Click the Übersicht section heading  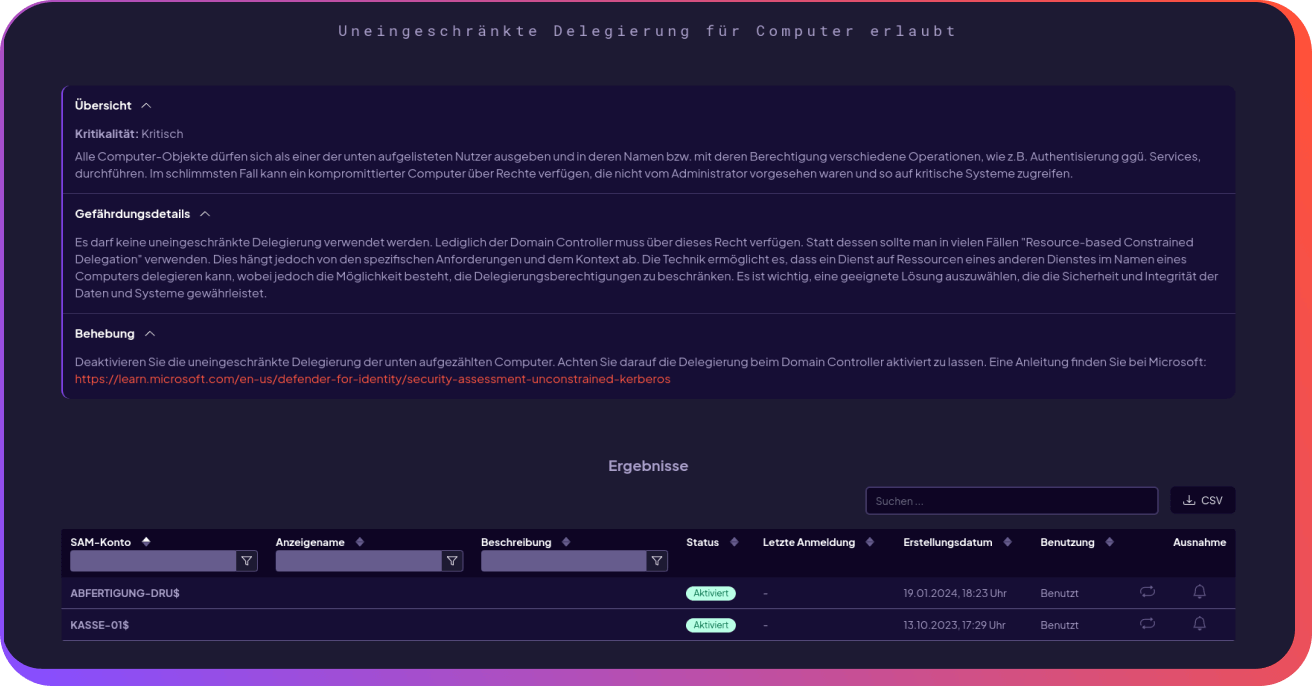[x=104, y=105]
